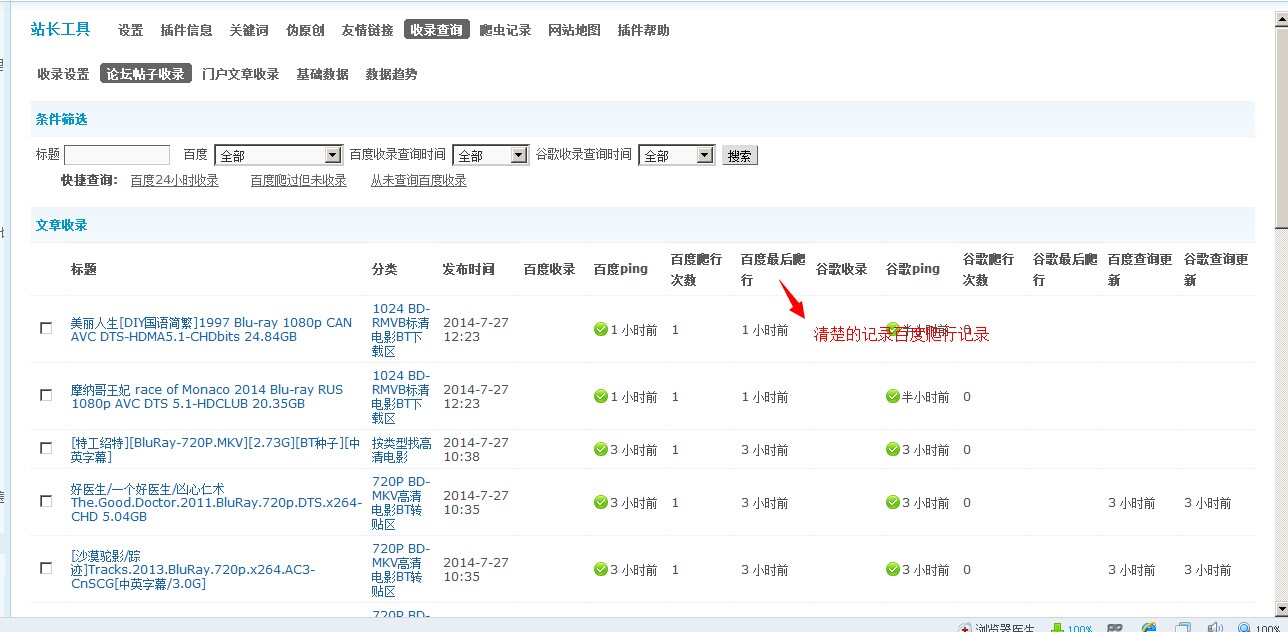
Task: Open the 插件帮助 tab
Action: pos(644,30)
